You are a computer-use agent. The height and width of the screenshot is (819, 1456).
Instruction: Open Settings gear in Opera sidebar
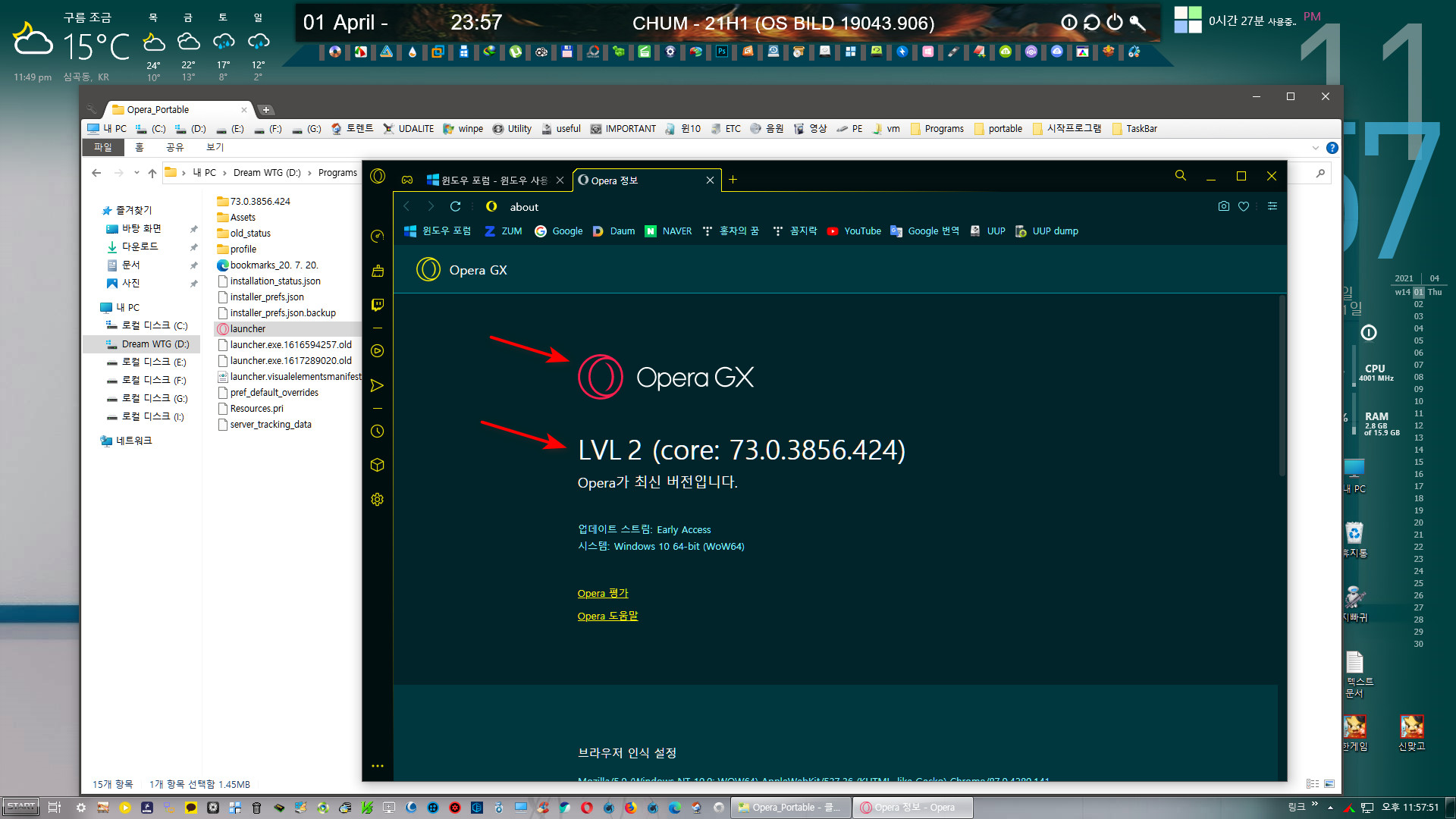(x=377, y=500)
